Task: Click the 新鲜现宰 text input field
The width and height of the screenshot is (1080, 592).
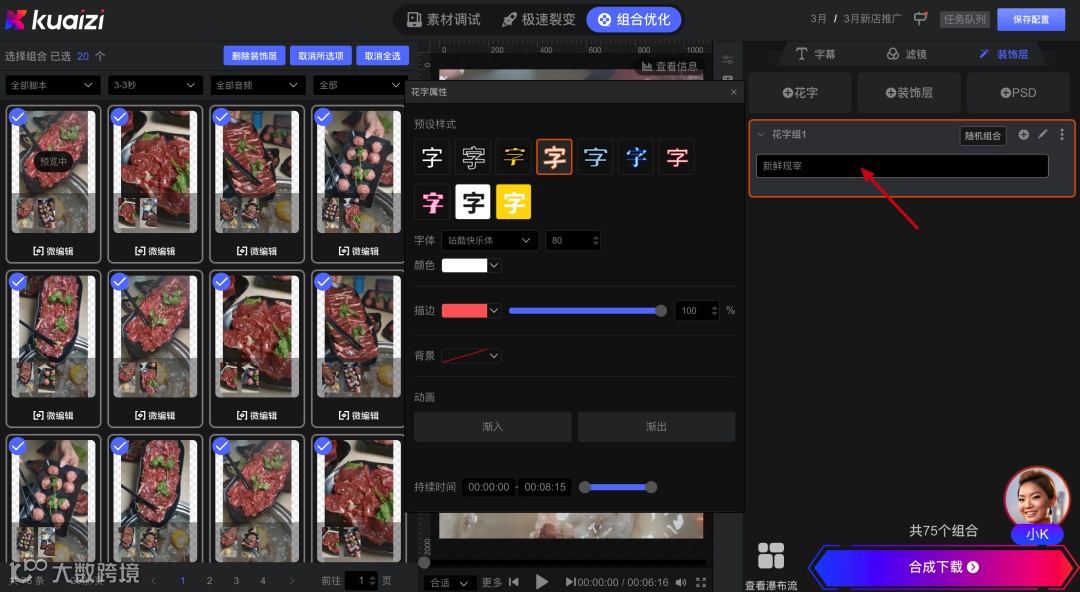Action: click(x=902, y=166)
